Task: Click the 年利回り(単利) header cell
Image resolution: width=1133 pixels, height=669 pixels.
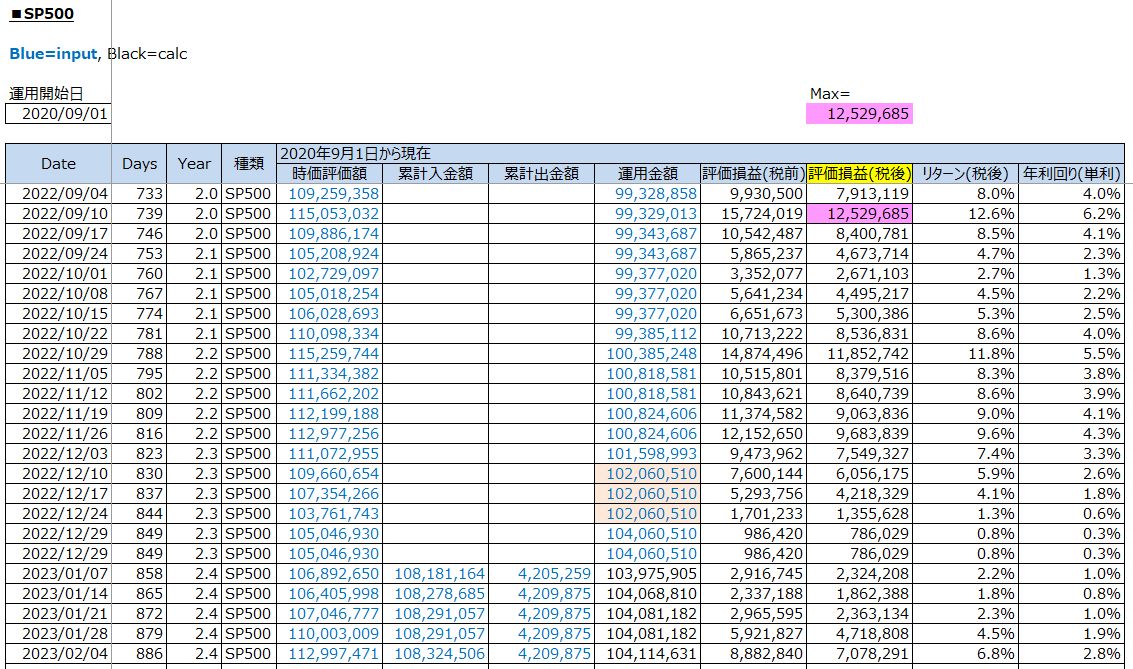Action: pyautogui.click(x=1072, y=173)
